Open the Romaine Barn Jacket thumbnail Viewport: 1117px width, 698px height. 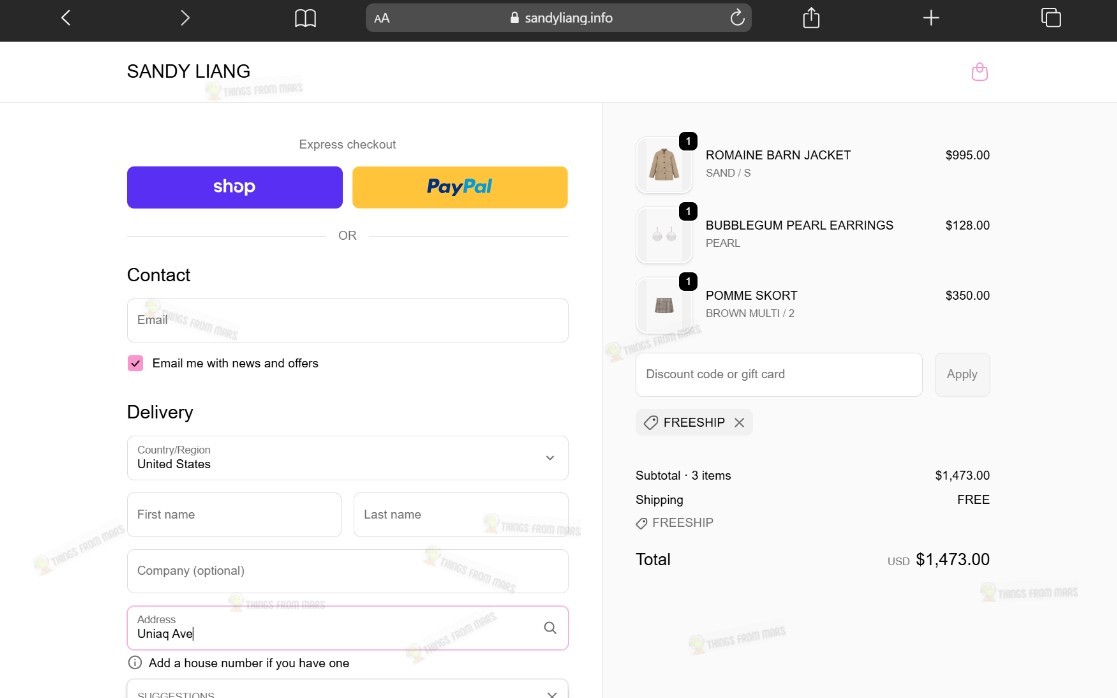[x=664, y=165]
